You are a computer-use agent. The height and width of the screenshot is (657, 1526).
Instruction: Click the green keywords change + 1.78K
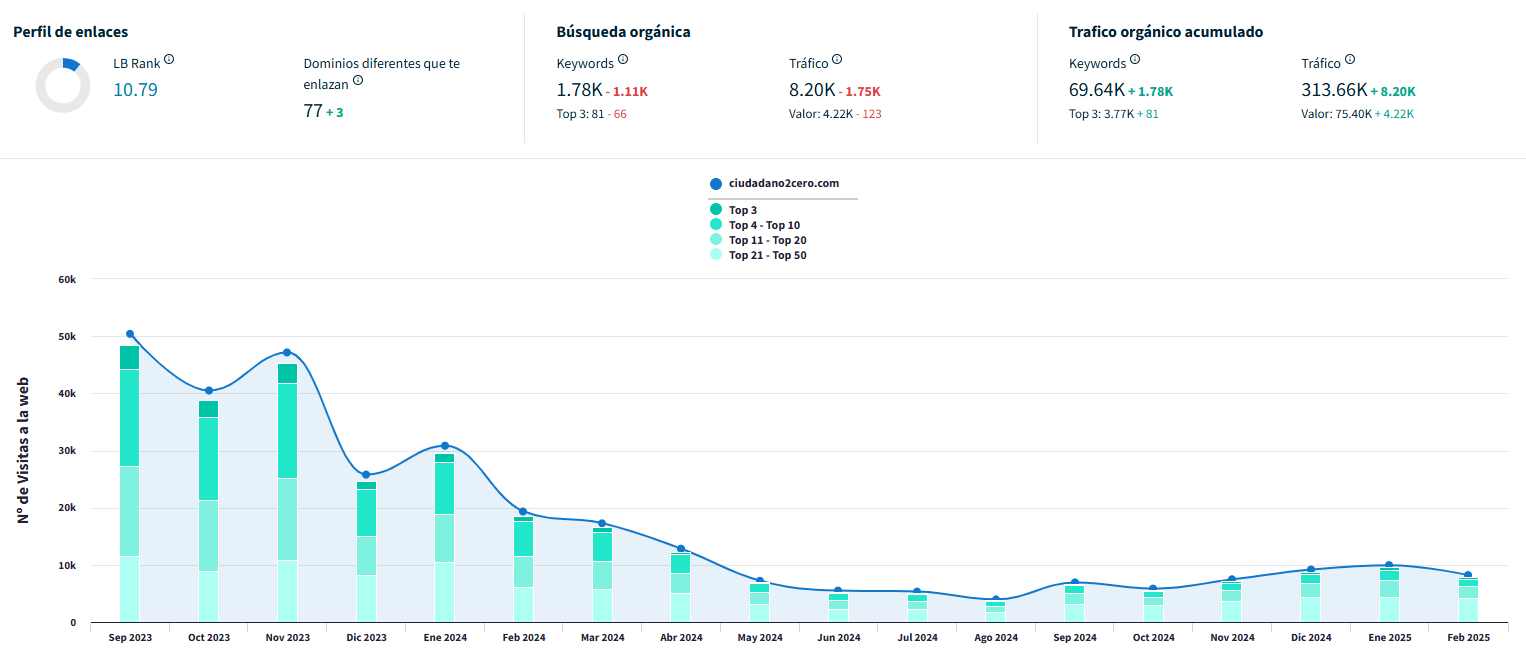[x=1150, y=91]
